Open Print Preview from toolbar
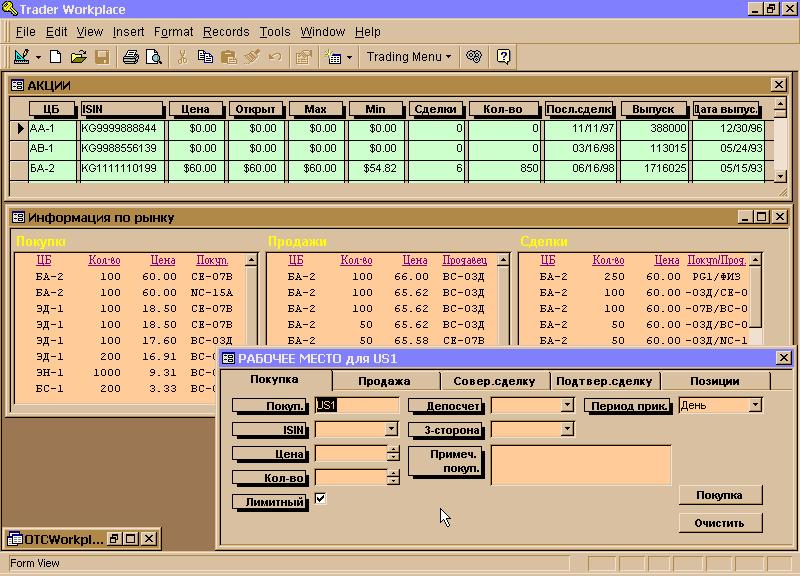The width and height of the screenshot is (800, 576). (x=153, y=57)
